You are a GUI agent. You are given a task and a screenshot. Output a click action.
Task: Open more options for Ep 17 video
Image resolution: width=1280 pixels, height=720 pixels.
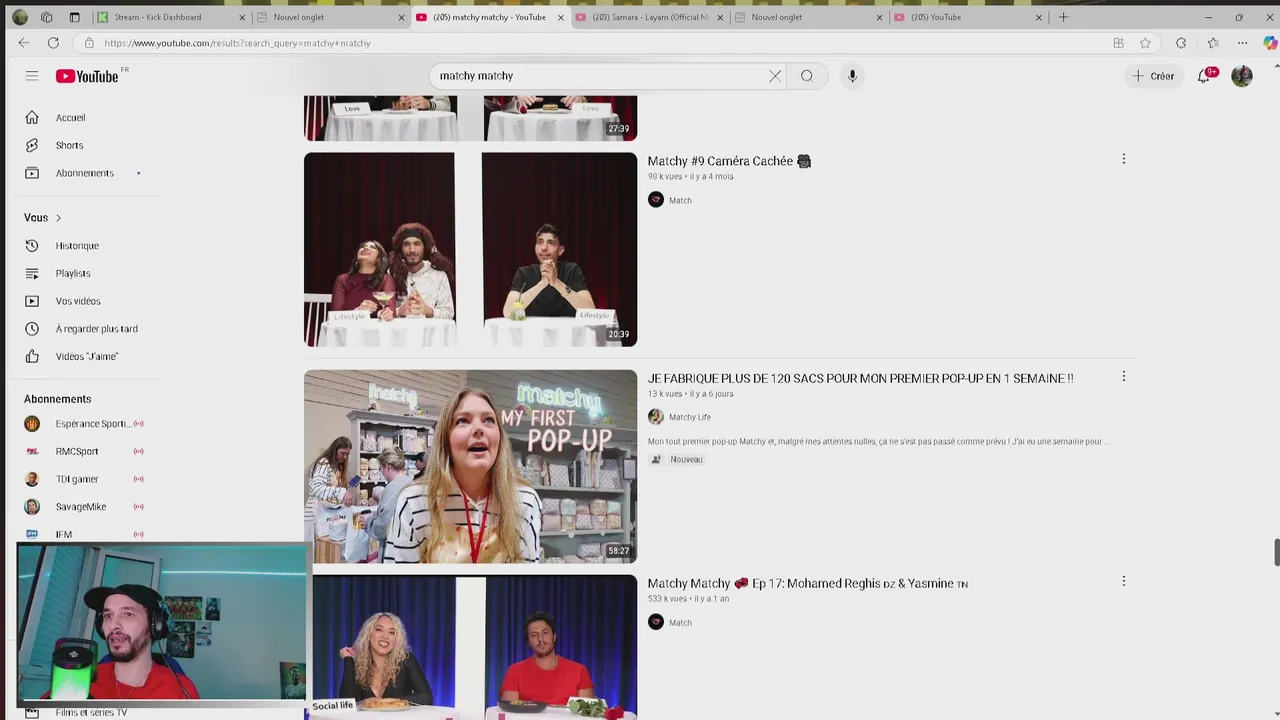(x=1123, y=581)
